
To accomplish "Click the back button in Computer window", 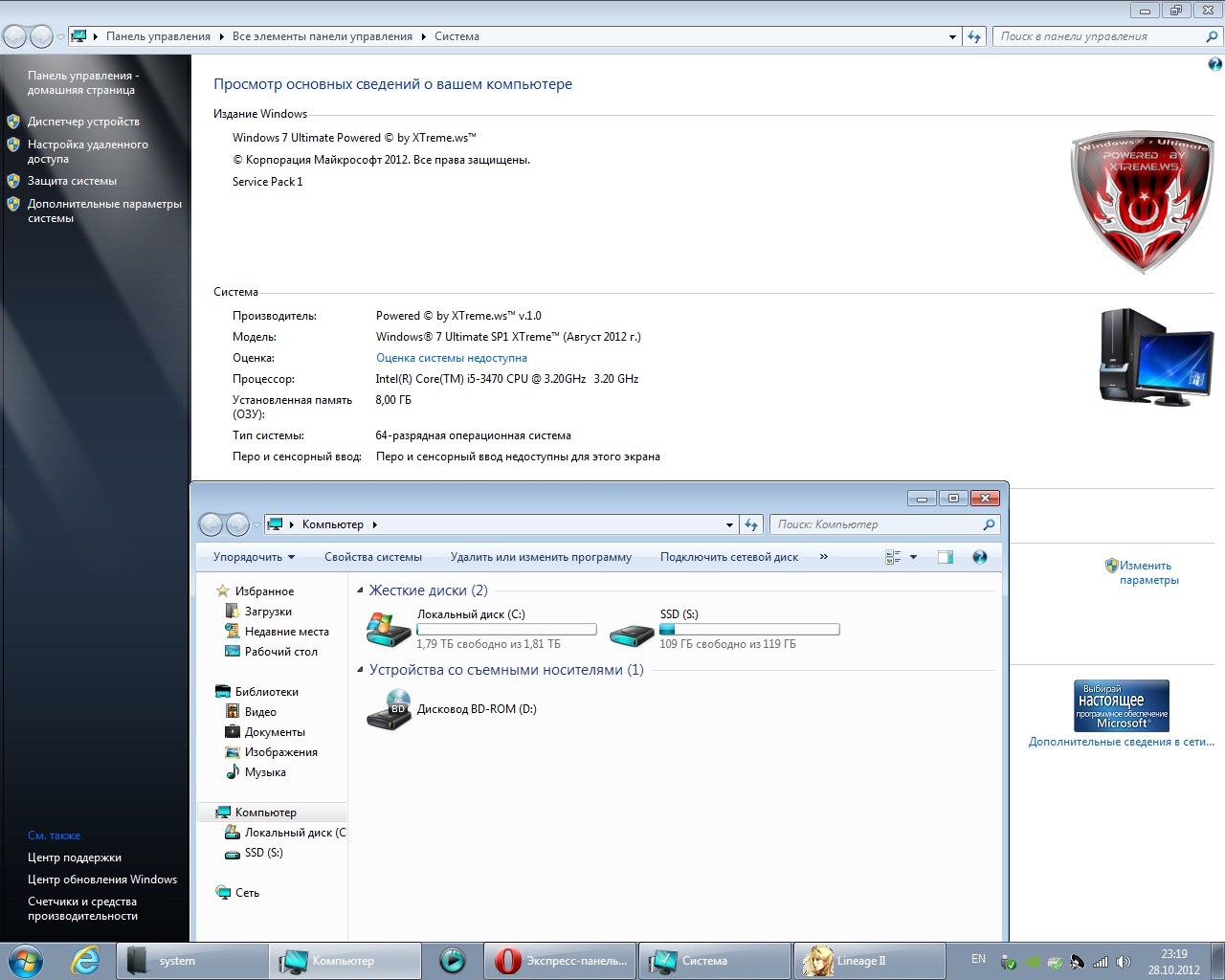I will click(x=211, y=524).
